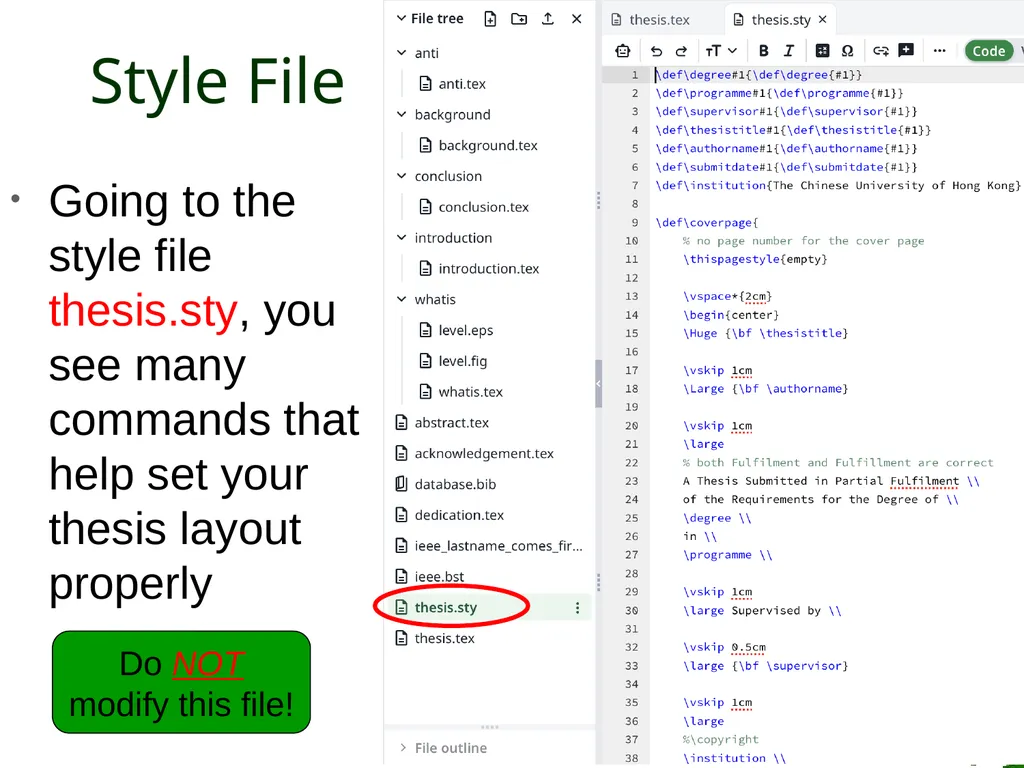Viewport: 1024px width, 768px height.
Task: Collapse the conclusion folder
Action: pyautogui.click(x=402, y=176)
